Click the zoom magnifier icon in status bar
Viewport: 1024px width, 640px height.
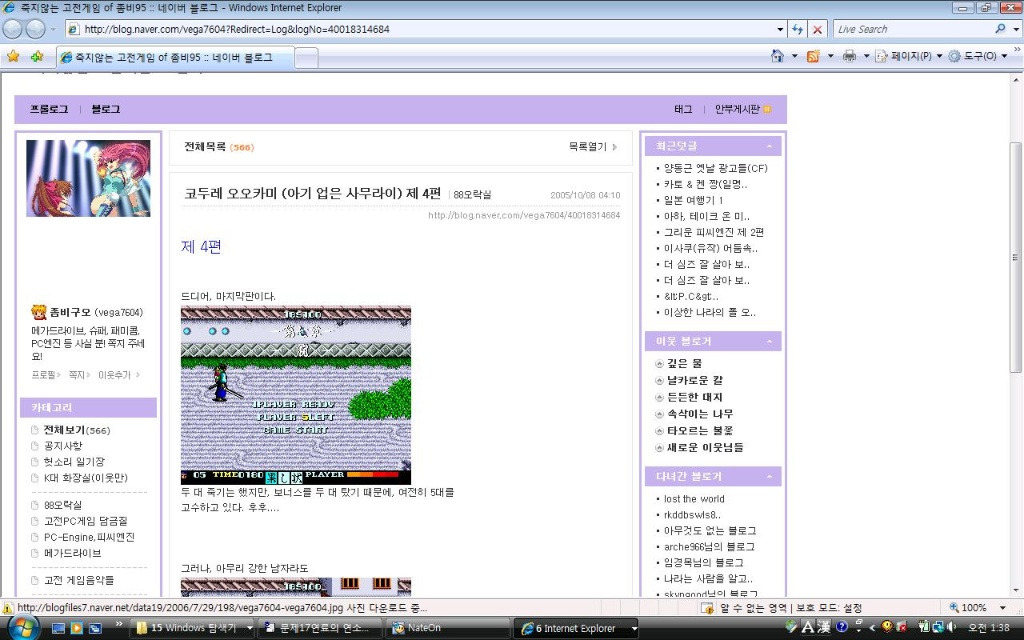(x=954, y=607)
